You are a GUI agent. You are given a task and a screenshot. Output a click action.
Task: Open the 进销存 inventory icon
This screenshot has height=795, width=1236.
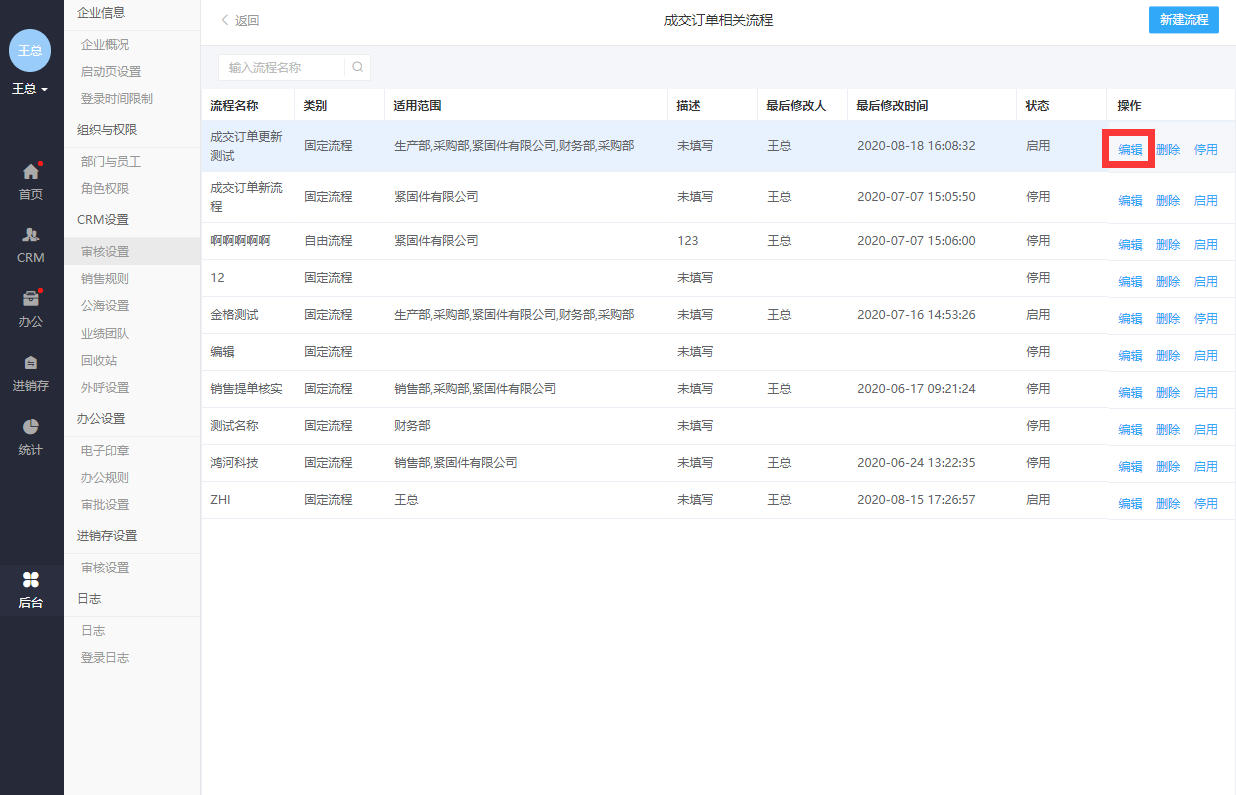[x=31, y=362]
